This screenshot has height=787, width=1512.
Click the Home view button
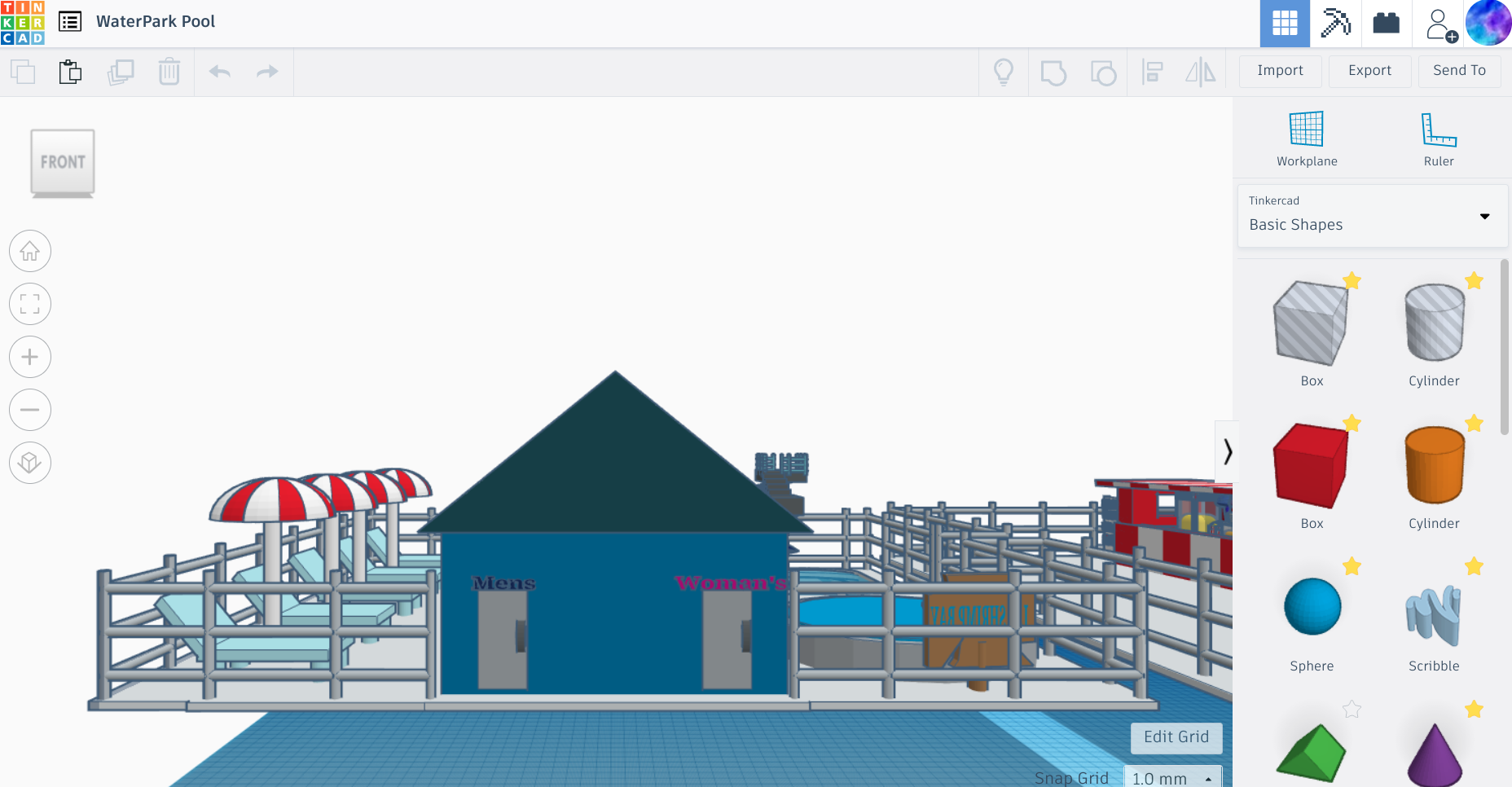tap(30, 251)
